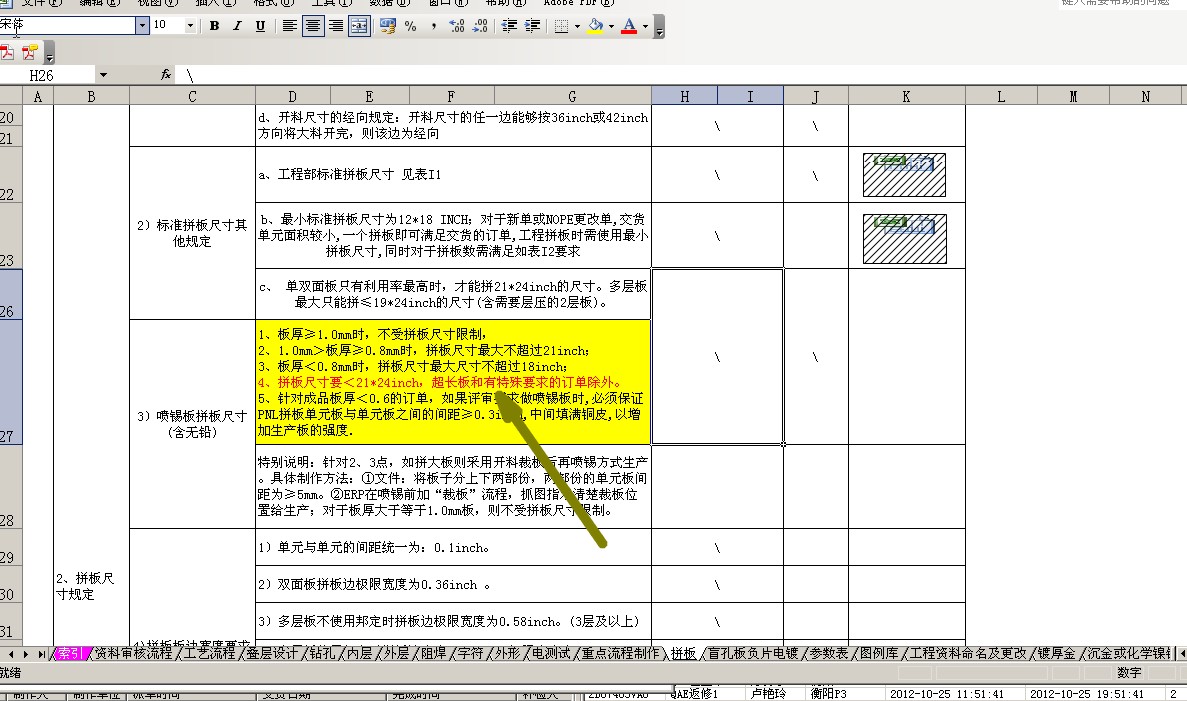
Task: Apply currency number style
Action: coord(388,26)
